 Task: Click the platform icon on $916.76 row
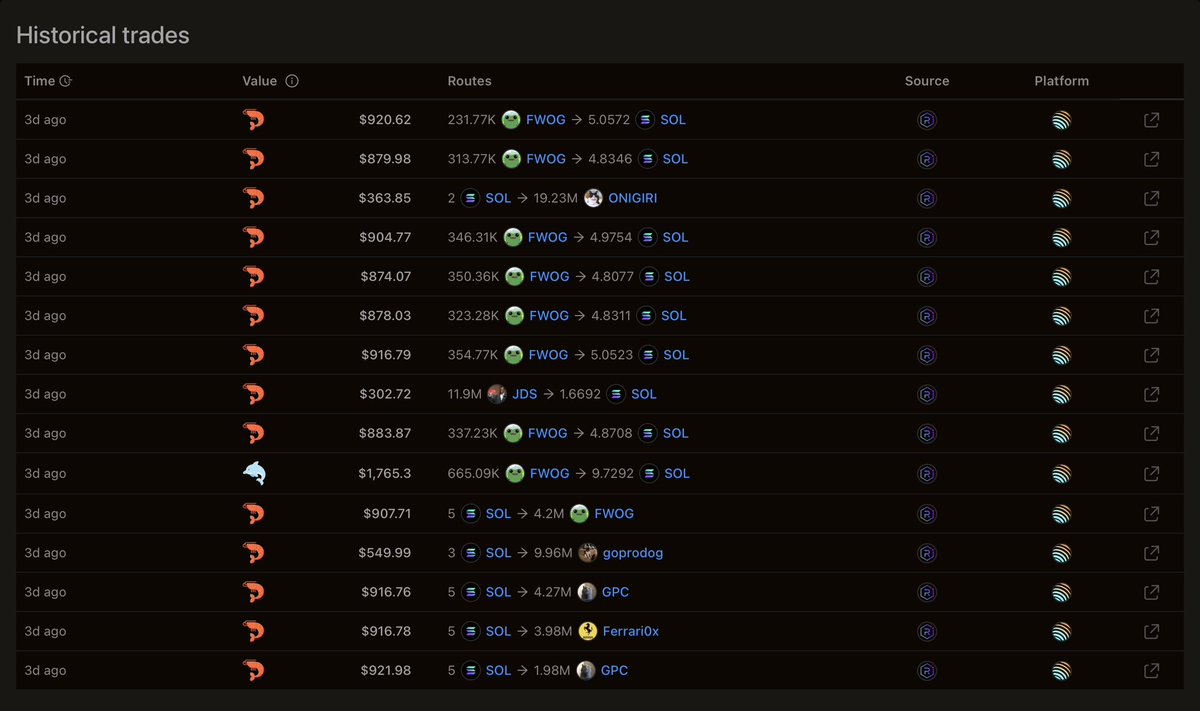[x=1061, y=592]
